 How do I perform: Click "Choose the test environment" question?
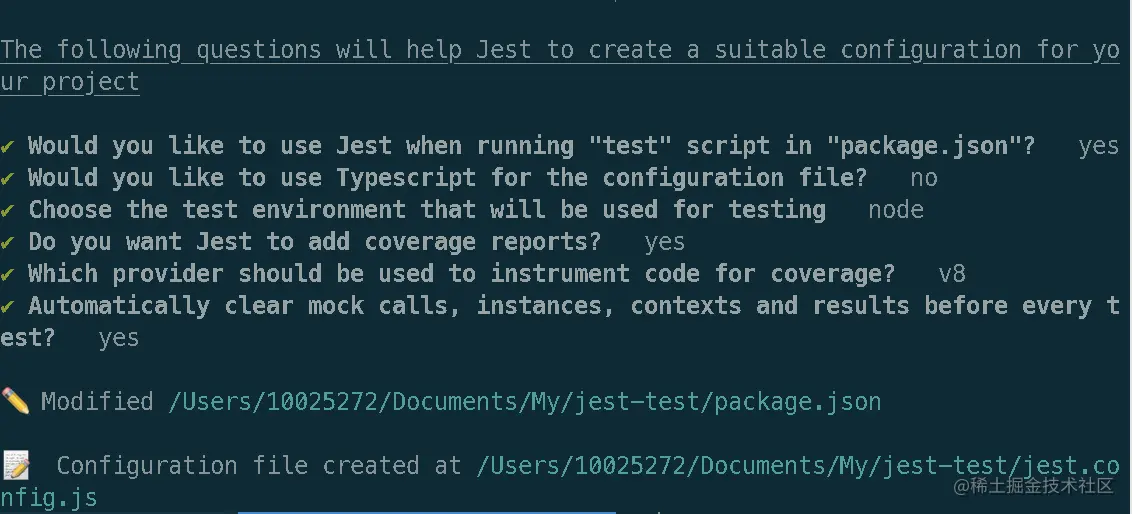click(427, 210)
